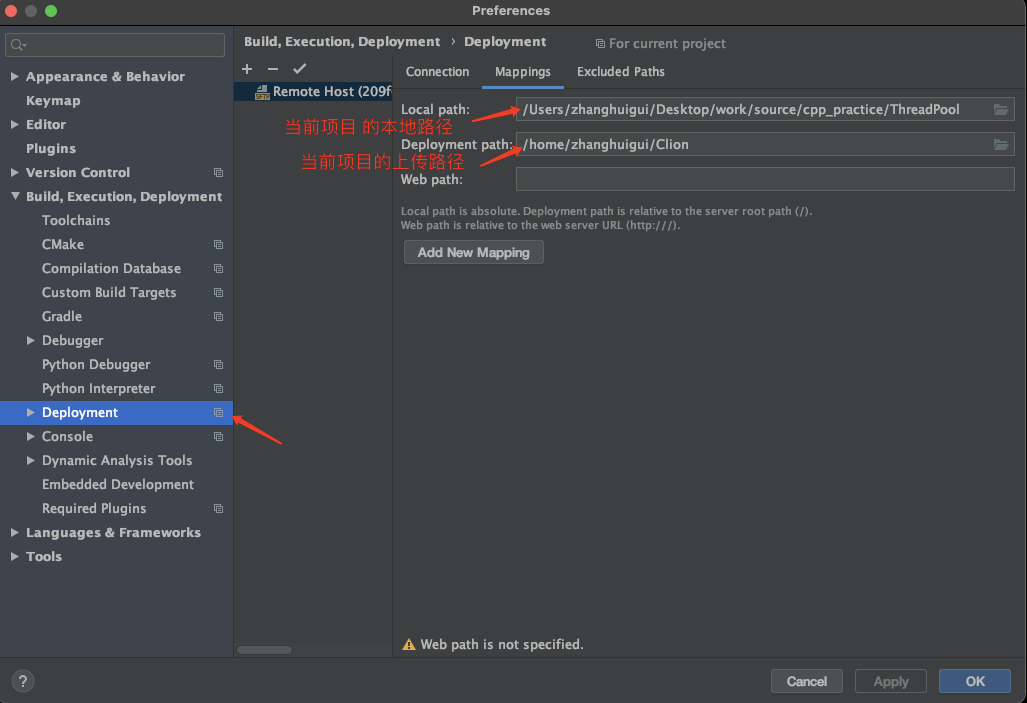Click project-level icon next to Compilation Database
The height and width of the screenshot is (703, 1027).
point(218,269)
